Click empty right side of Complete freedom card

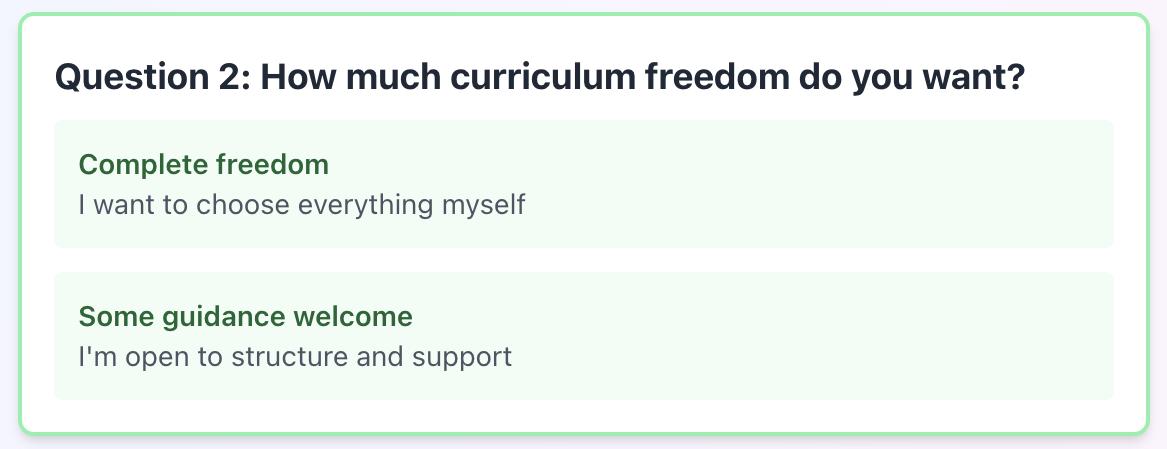[900, 184]
